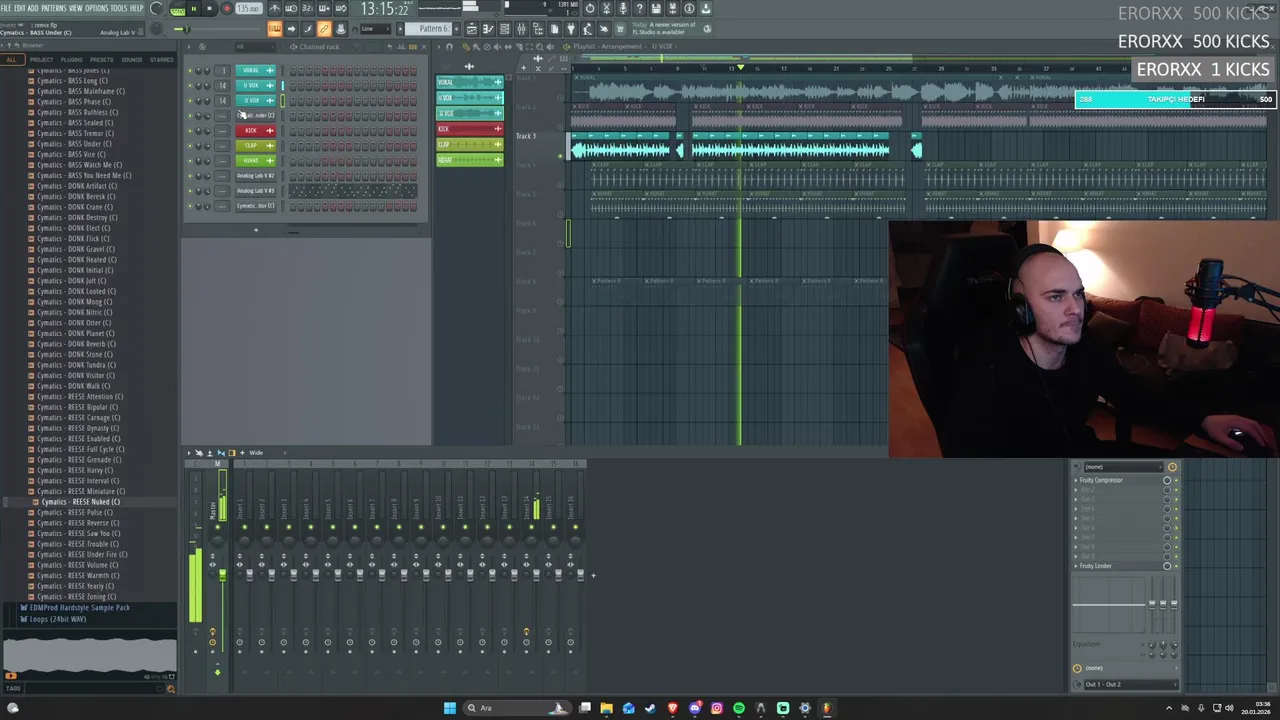
Task: Select VOKAL clip in playlist picker
Action: point(470,82)
